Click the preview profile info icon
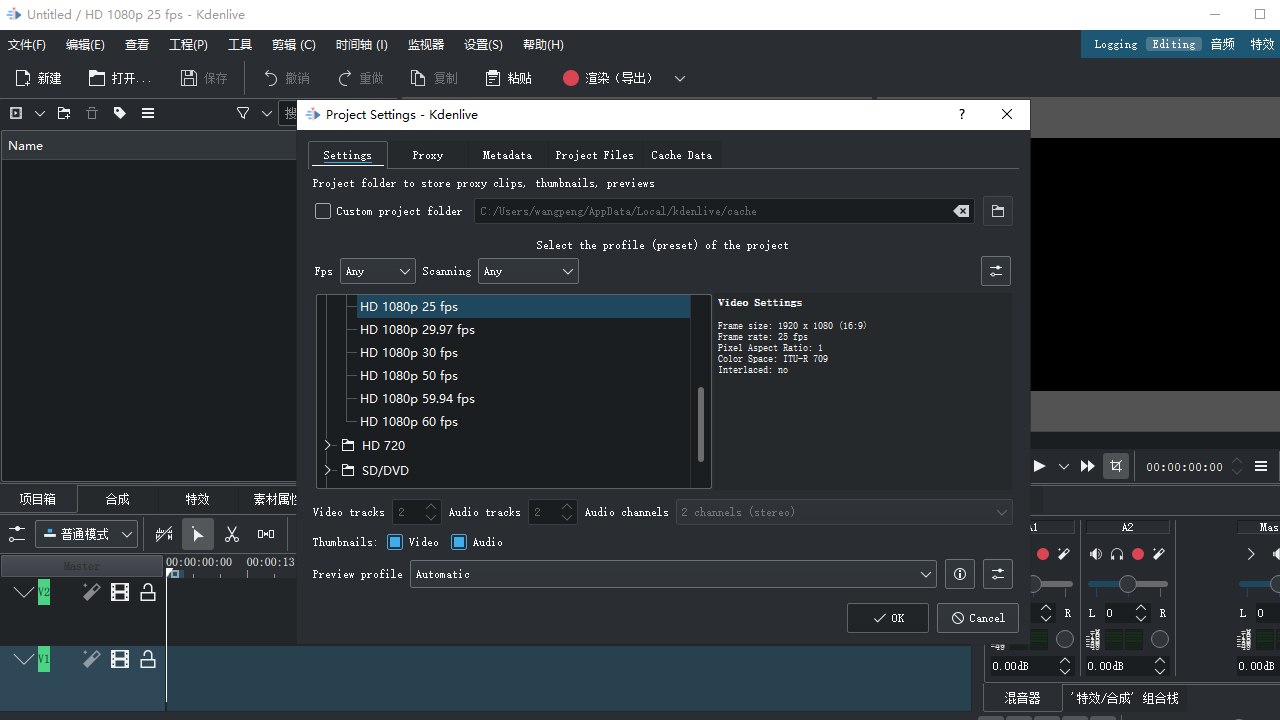Screen dimensions: 1280x720 960,574
